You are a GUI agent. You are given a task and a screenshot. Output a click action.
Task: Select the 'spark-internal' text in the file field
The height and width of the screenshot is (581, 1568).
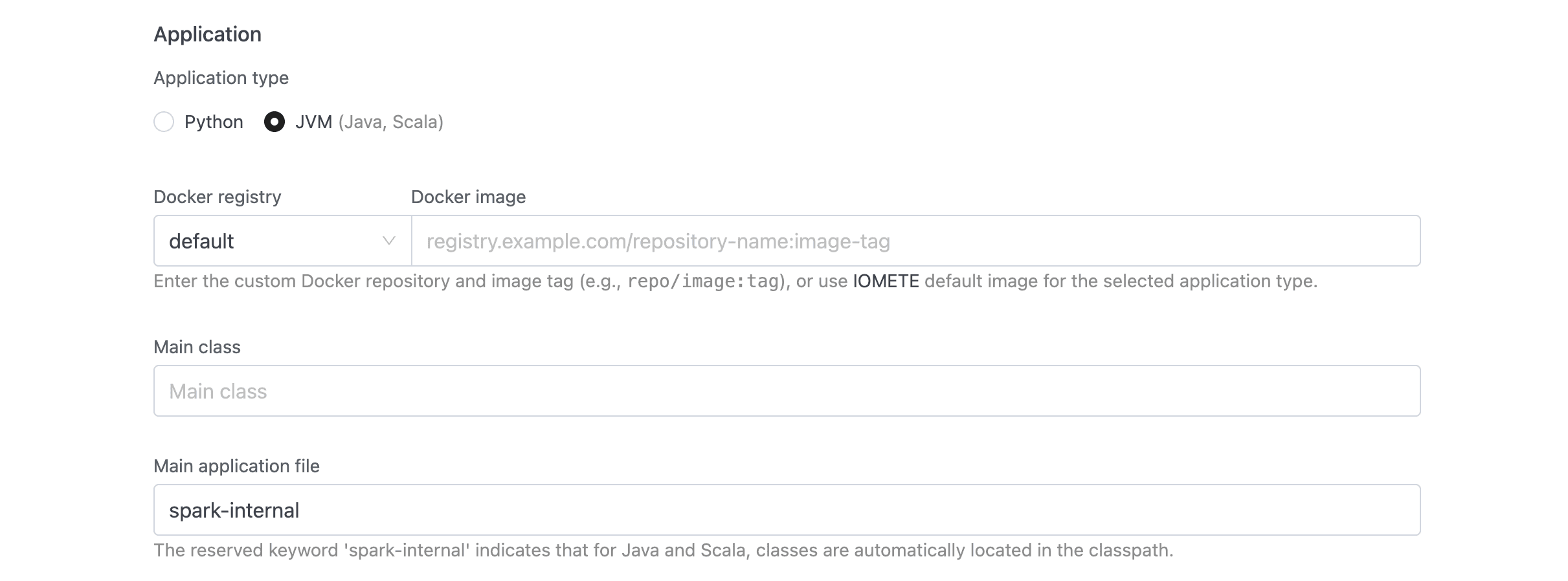pyautogui.click(x=234, y=510)
